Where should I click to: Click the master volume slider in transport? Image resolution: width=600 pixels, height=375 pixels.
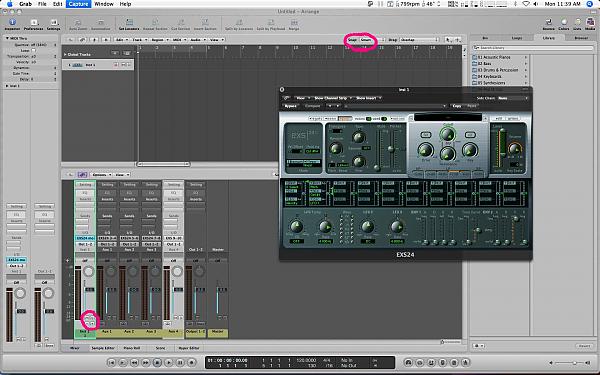569,362
